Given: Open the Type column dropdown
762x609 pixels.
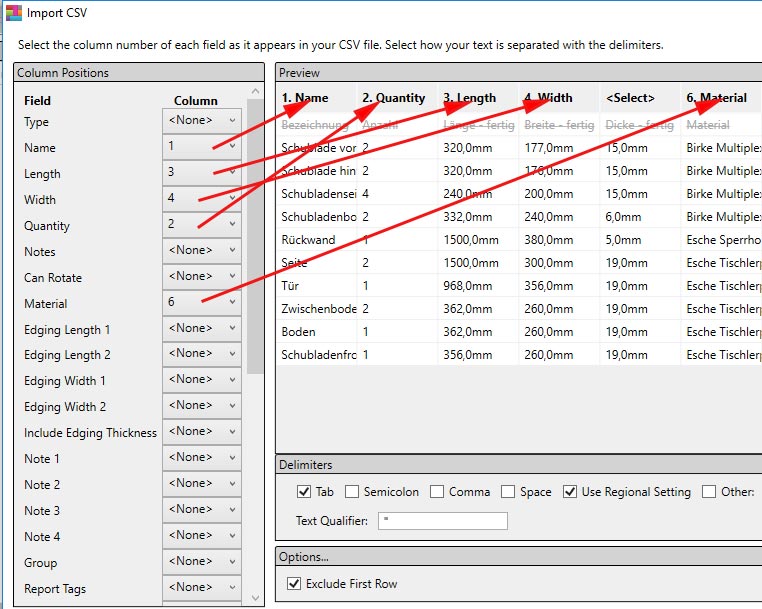Looking at the screenshot, I should tap(202, 121).
